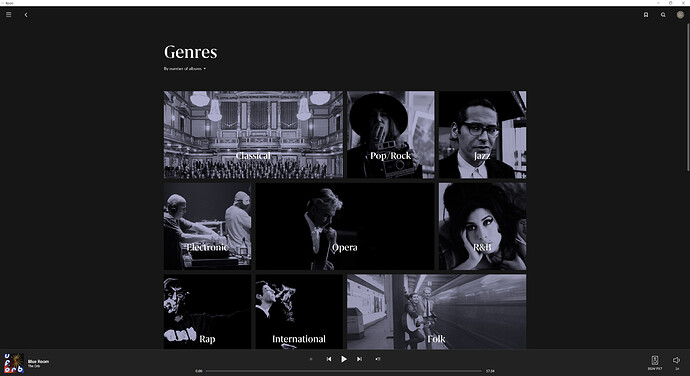Image resolution: width=690 pixels, height=376 pixels.
Task: Open the Folk genre tile
Action: click(437, 312)
